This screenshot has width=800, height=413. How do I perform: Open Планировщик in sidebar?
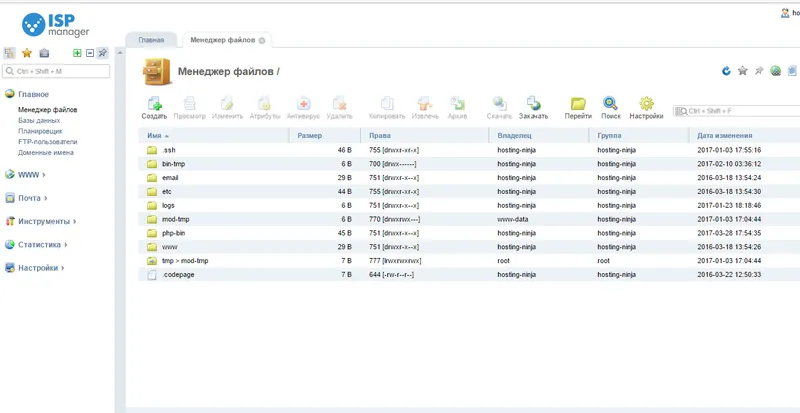[40, 131]
